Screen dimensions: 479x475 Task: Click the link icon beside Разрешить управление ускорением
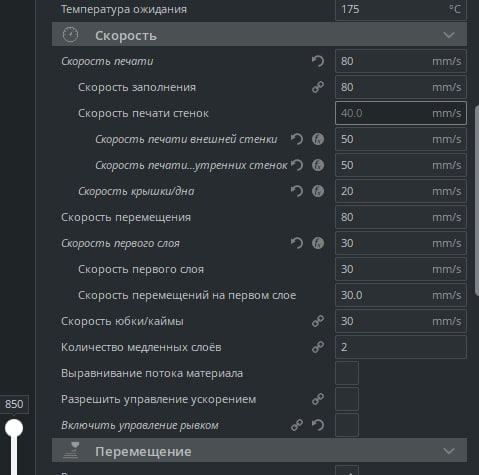pyautogui.click(x=318, y=399)
